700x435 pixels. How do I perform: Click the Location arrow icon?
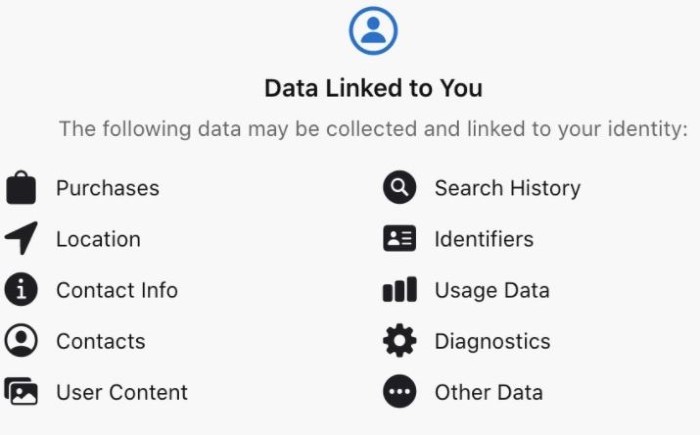(x=21, y=238)
